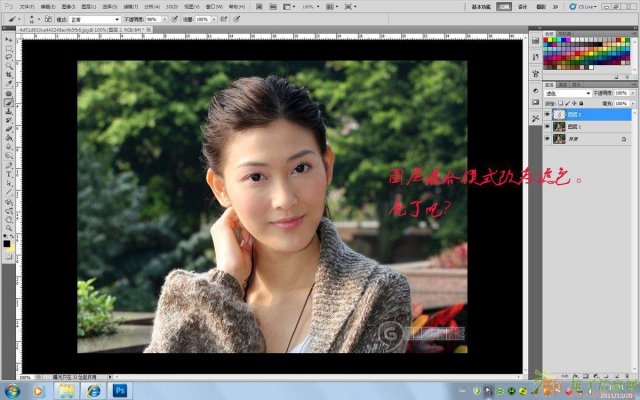Toggle visibility of the 图层 1 layer

point(548,127)
